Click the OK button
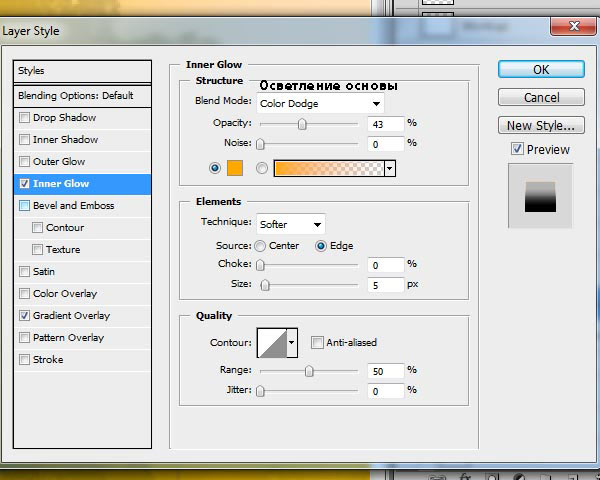 pos(541,70)
